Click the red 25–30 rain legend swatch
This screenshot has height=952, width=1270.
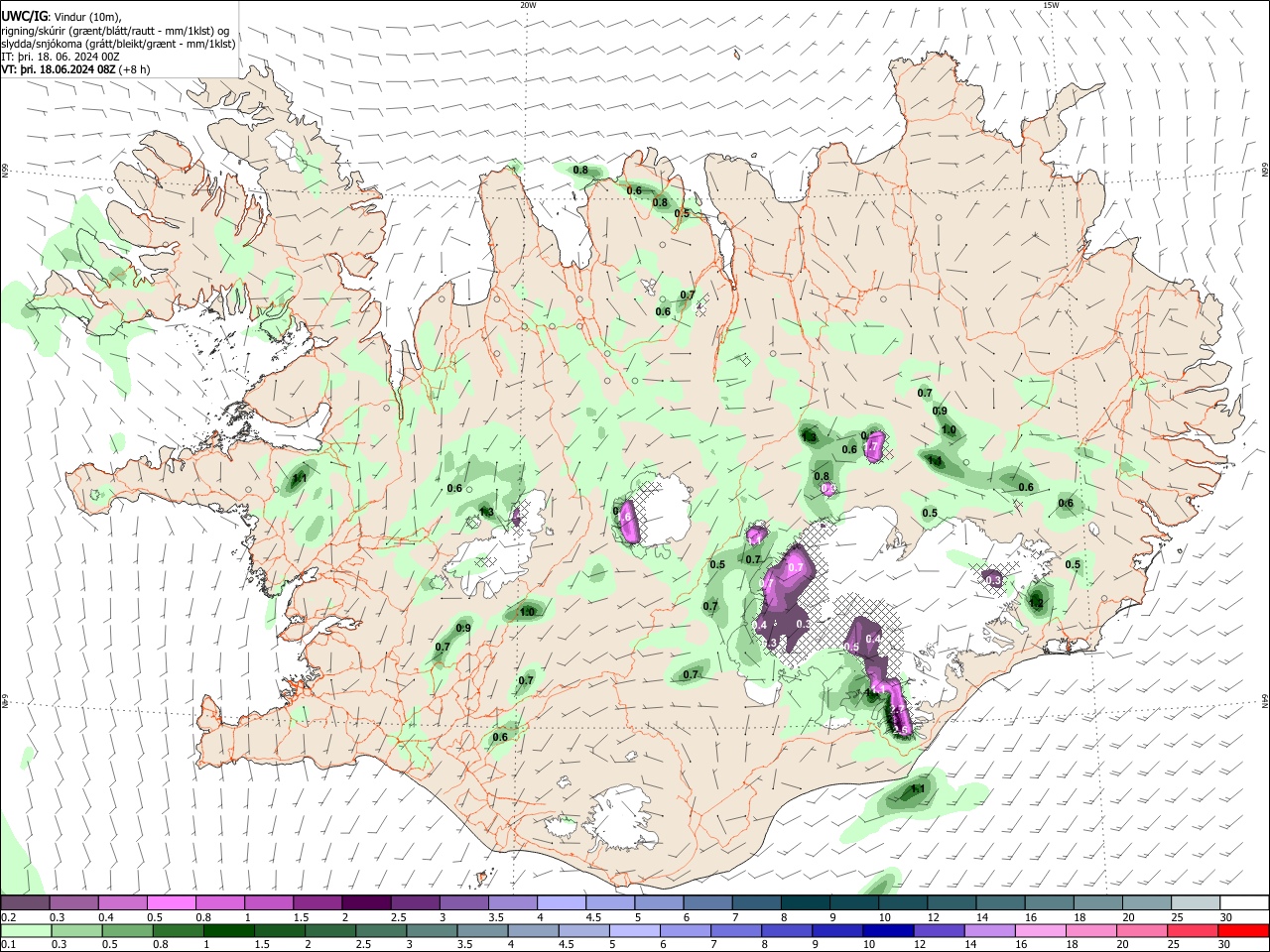[x=1193, y=930]
